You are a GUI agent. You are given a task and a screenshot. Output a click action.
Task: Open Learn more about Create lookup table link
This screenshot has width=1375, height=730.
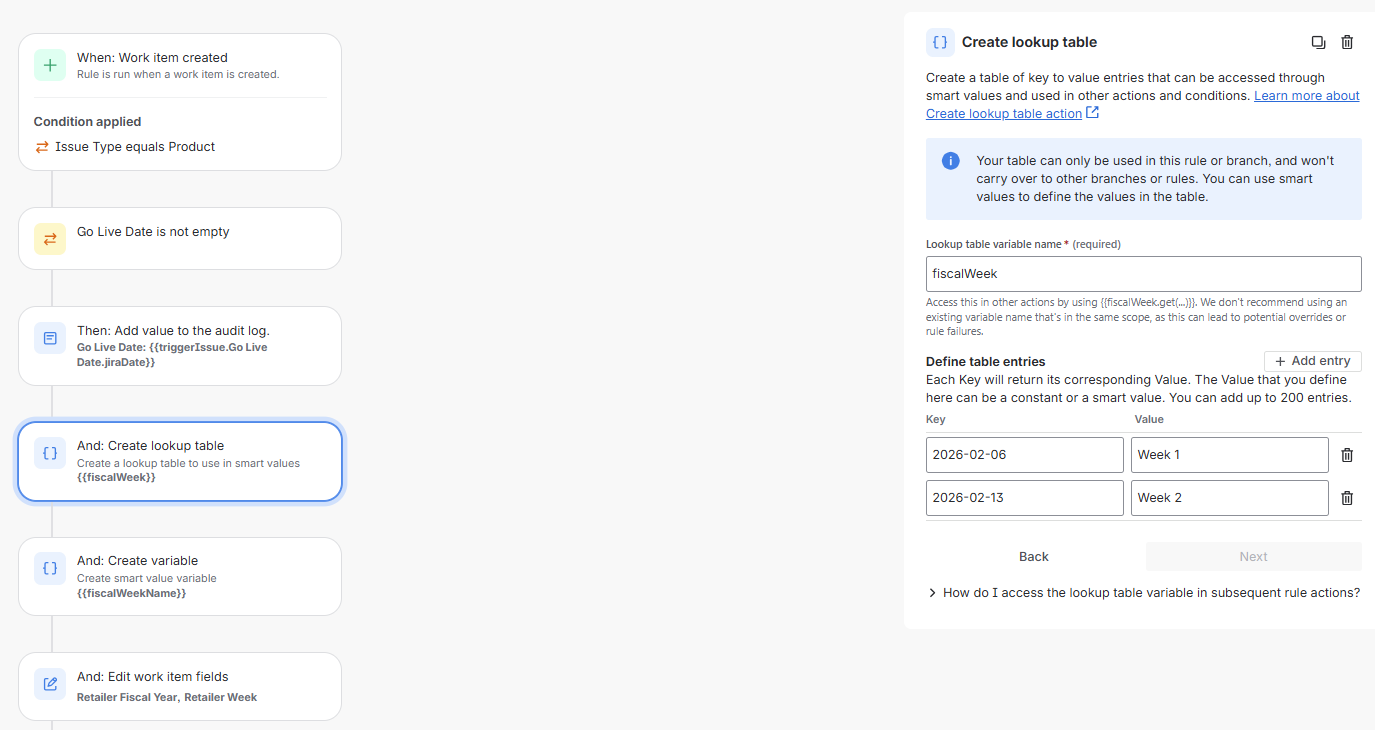1143,105
